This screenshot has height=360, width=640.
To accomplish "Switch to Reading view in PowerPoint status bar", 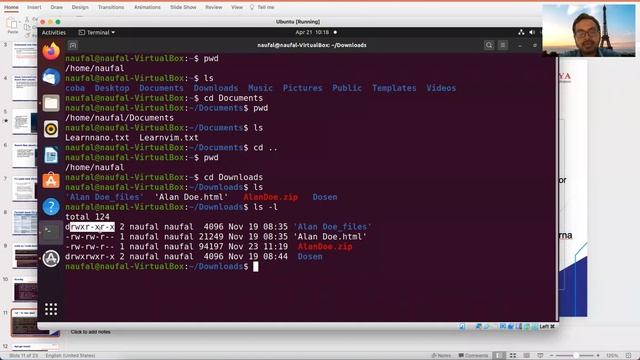I will [x=527, y=356].
